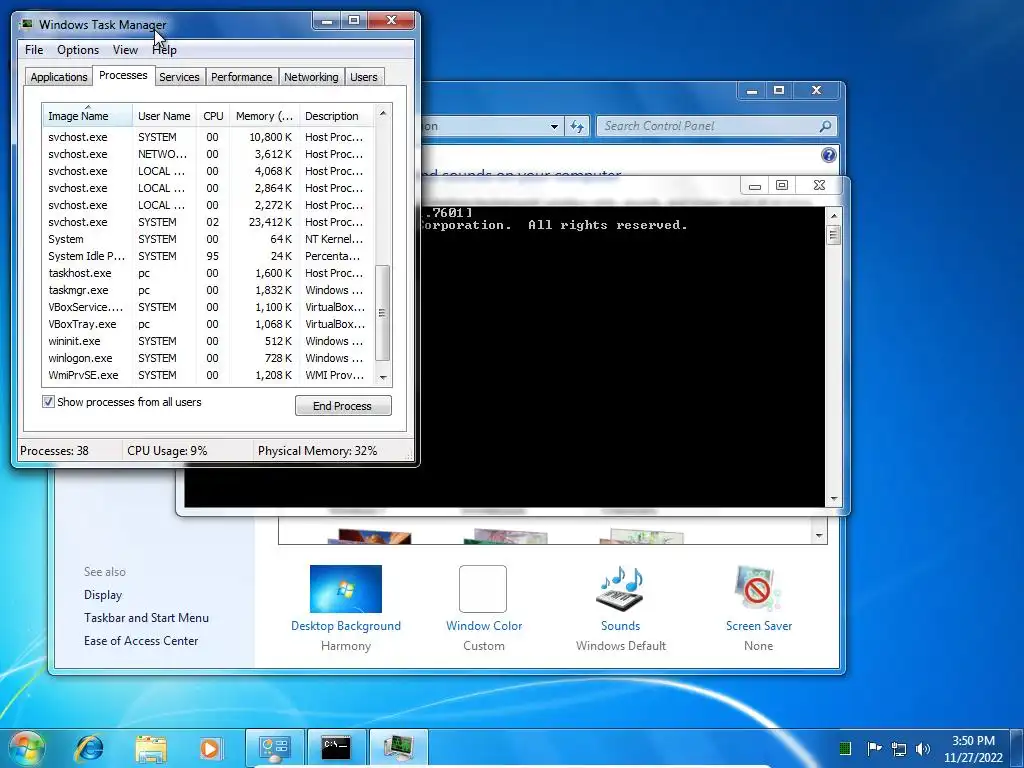The width and height of the screenshot is (1024, 768).
Task: Sort by the CPU column header
Action: coord(213,116)
